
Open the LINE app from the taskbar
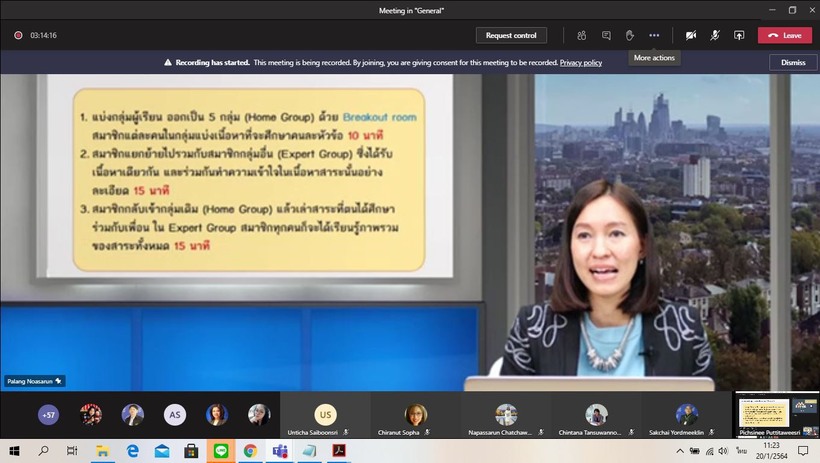click(x=221, y=451)
